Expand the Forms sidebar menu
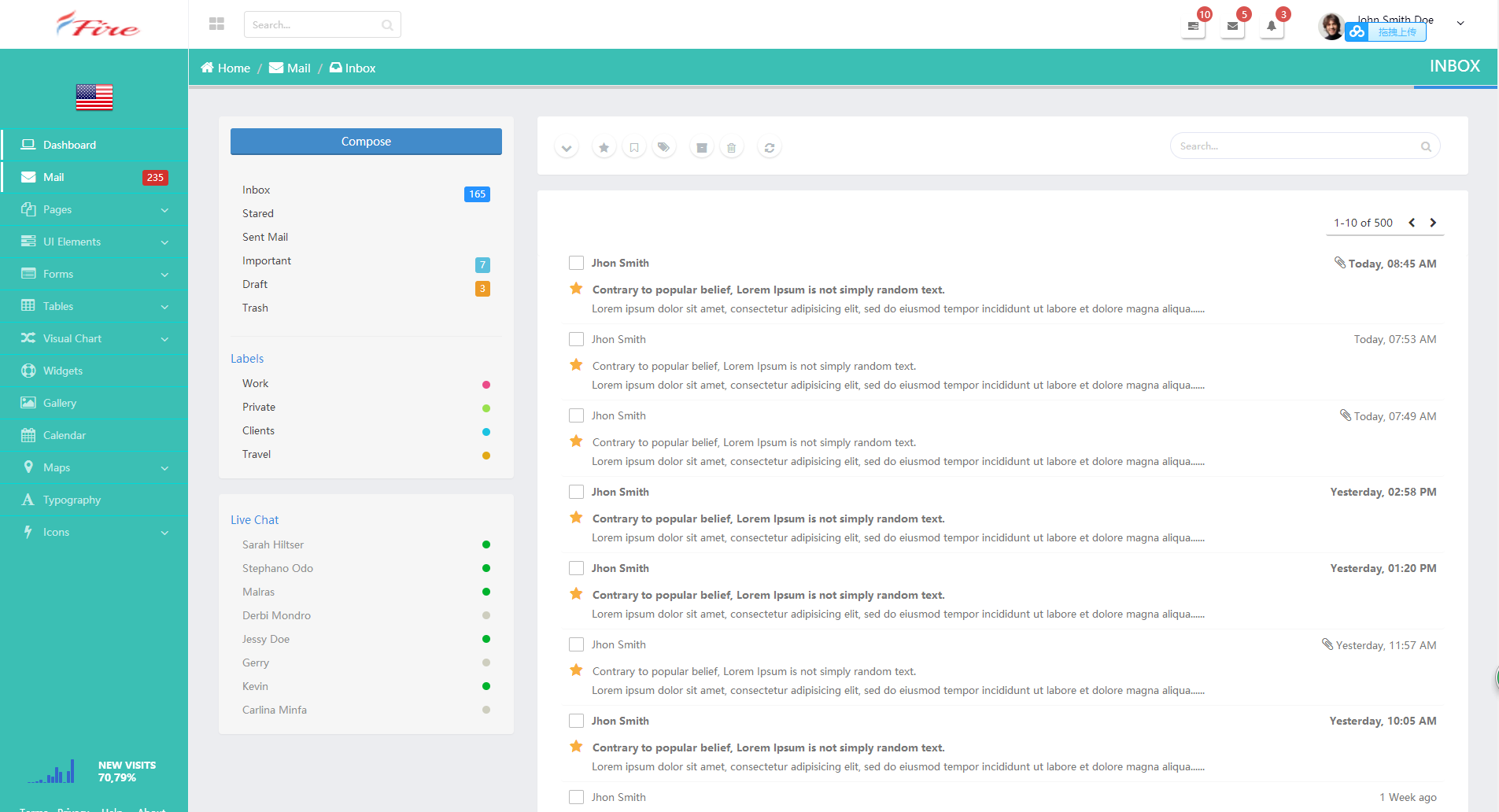The width and height of the screenshot is (1499, 812). [94, 274]
